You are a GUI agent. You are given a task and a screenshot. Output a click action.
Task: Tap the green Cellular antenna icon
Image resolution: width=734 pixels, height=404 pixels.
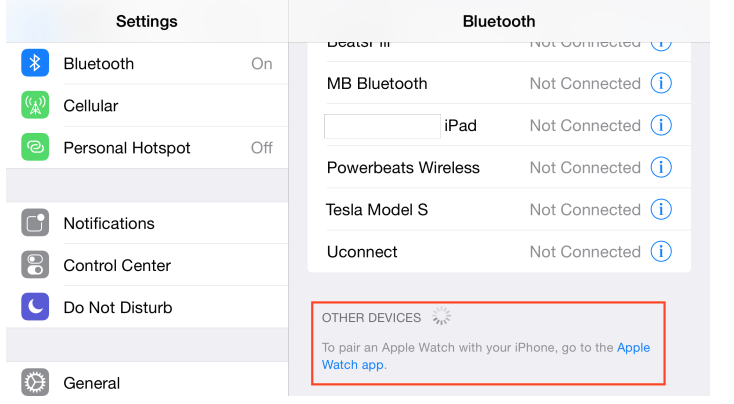point(35,106)
